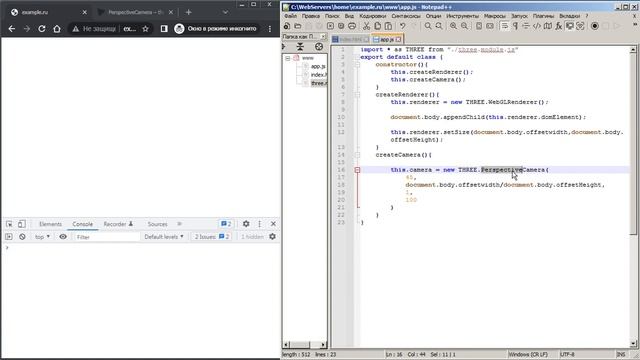
Task: Go to the Chrome Home page icon
Action: (x=57, y=29)
